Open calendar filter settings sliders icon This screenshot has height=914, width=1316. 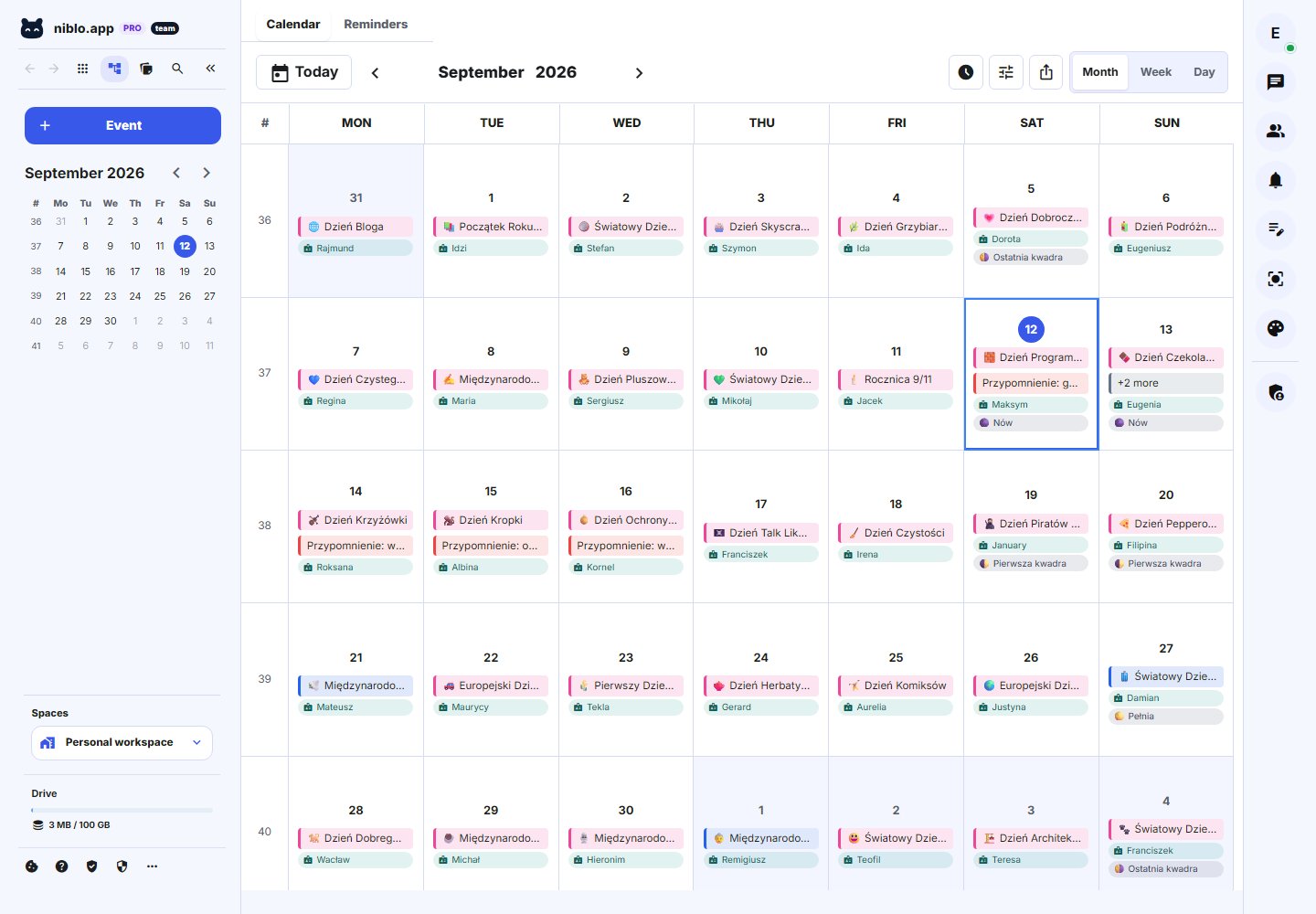tap(1006, 72)
